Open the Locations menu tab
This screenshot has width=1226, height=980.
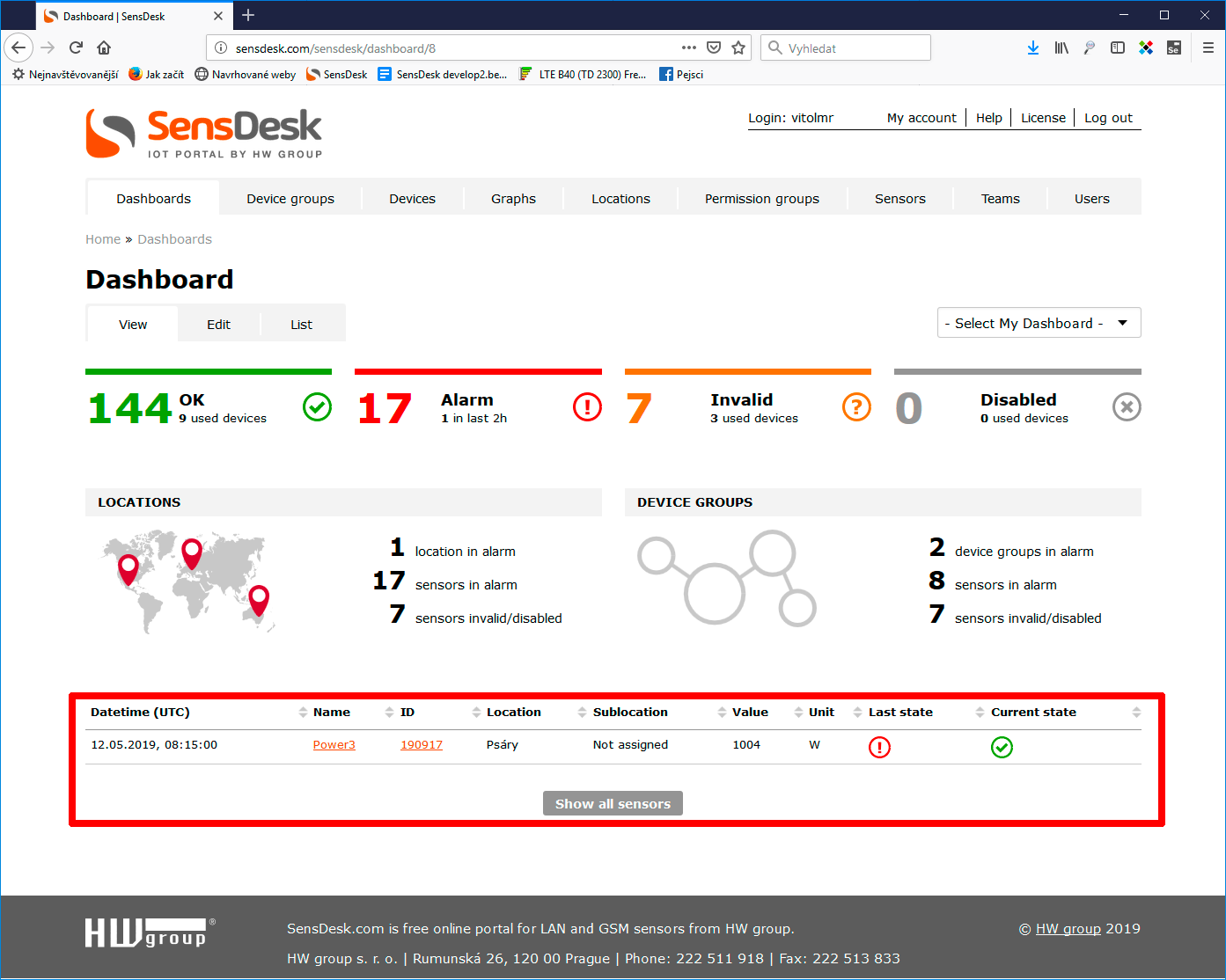pyautogui.click(x=620, y=198)
